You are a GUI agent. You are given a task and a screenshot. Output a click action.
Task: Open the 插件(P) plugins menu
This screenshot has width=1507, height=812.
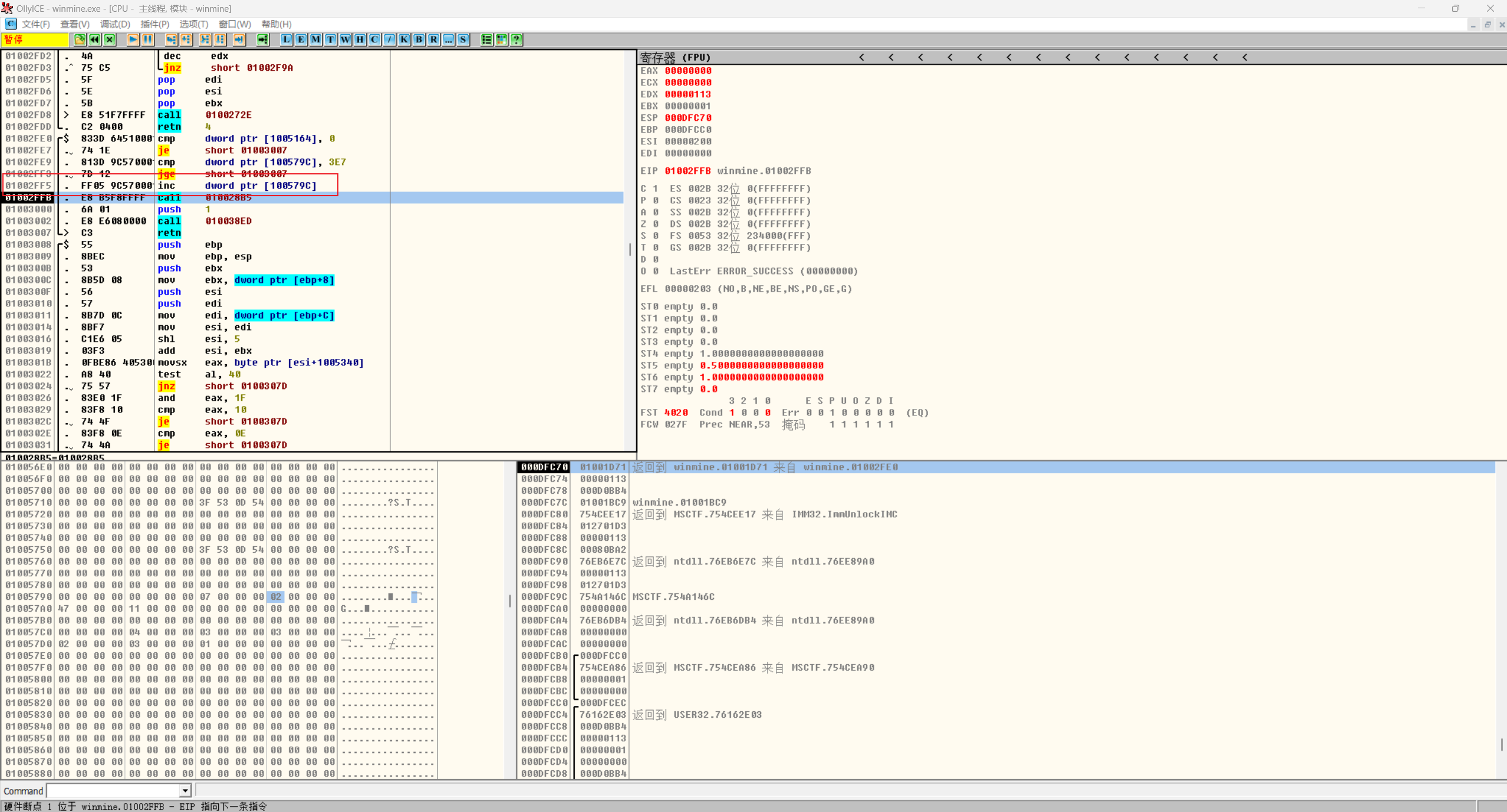pyautogui.click(x=154, y=24)
